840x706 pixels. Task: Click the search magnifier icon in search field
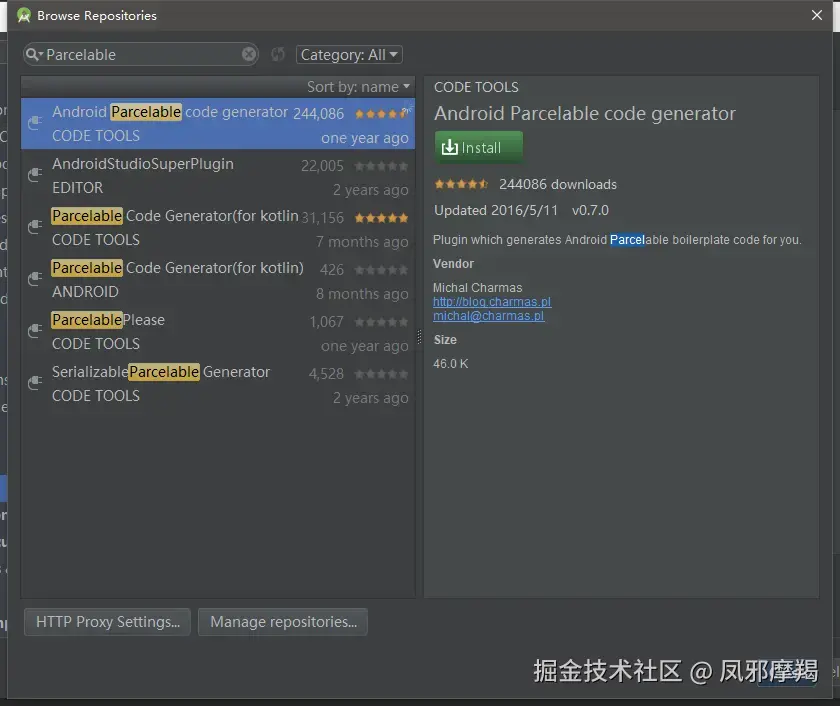(33, 55)
